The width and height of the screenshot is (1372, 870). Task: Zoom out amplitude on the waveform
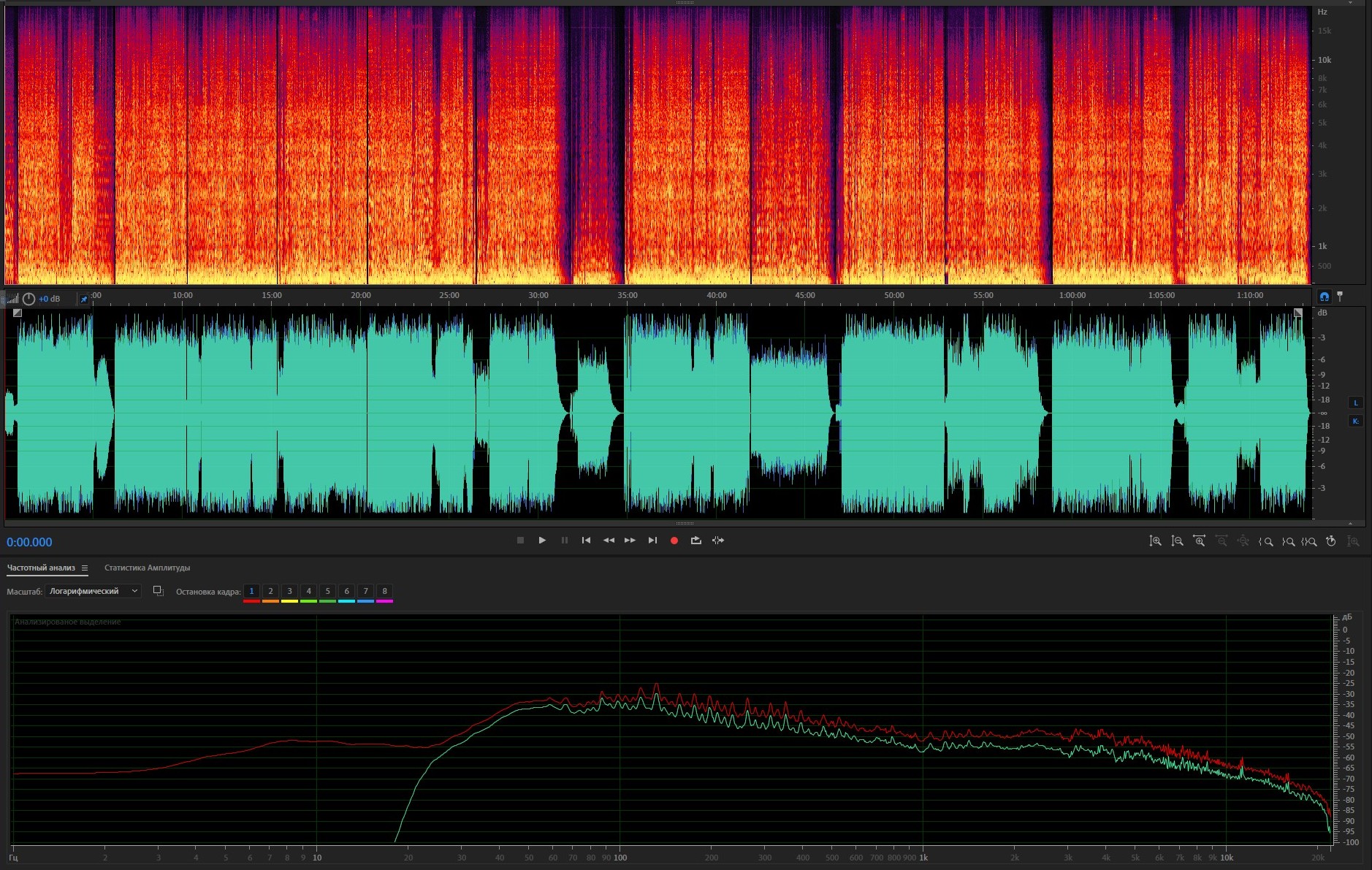click(x=1177, y=541)
